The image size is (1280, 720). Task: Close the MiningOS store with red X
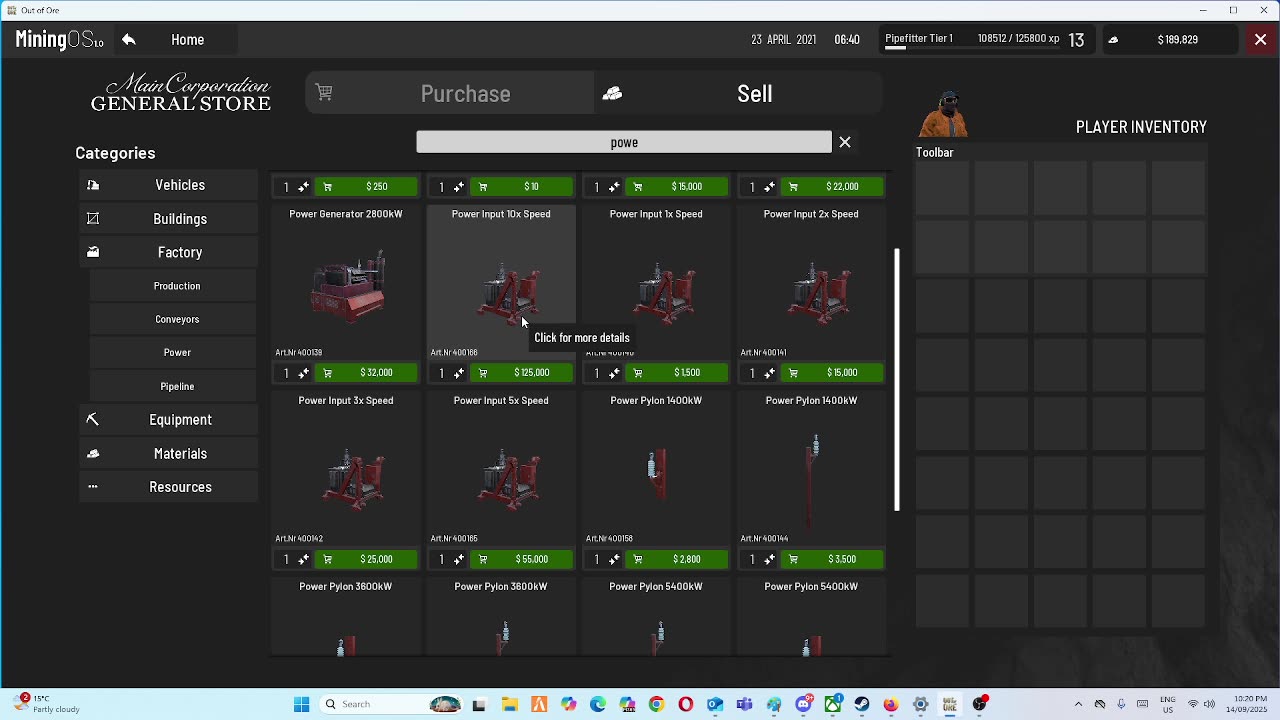click(x=1260, y=40)
